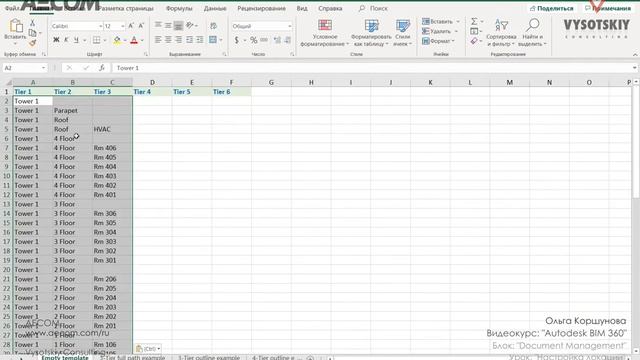The width and height of the screenshot is (640, 360).
Task: Click Поделиться share button
Action: pos(551,8)
